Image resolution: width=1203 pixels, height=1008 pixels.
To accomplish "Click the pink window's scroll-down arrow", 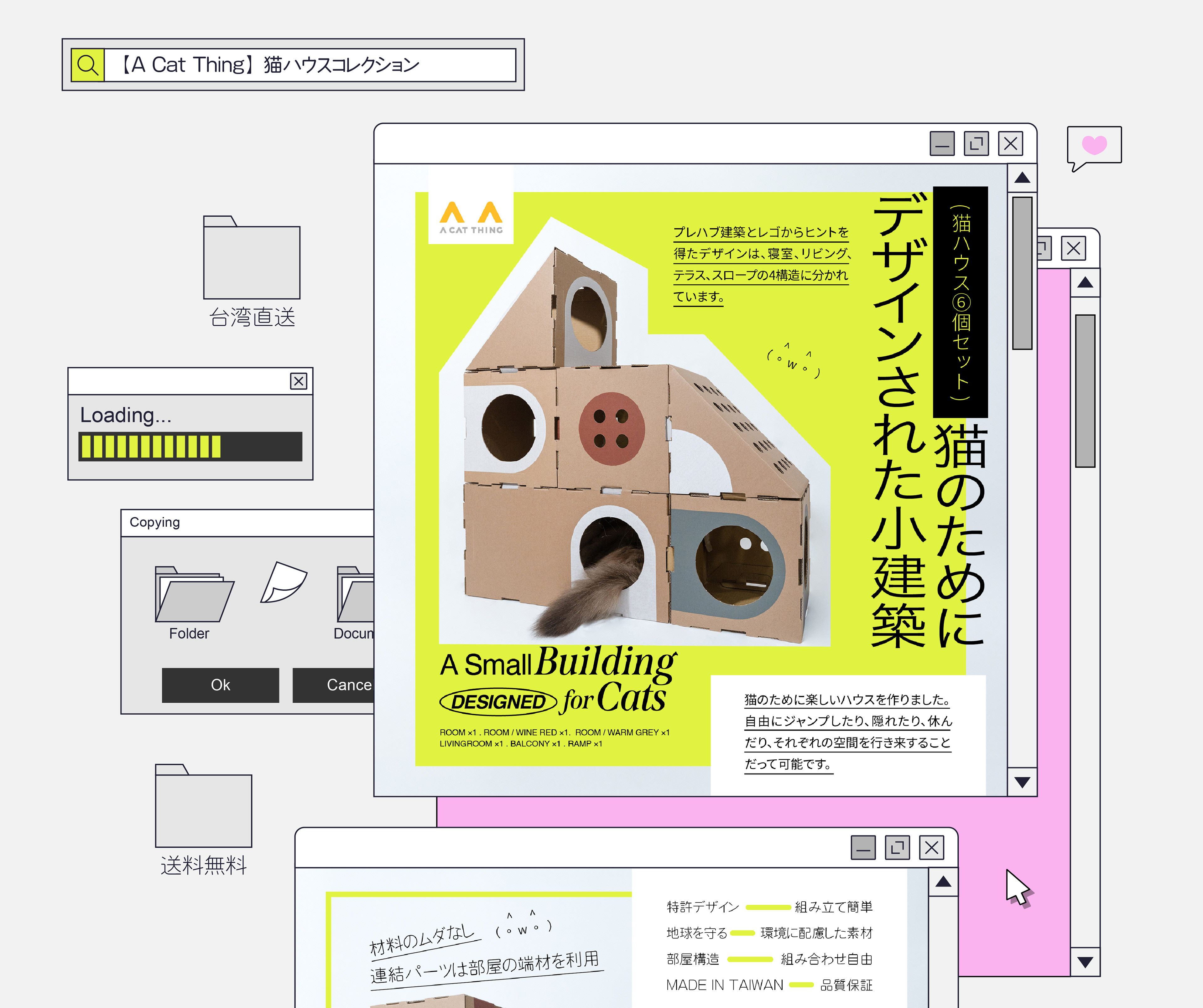I will [x=1085, y=962].
